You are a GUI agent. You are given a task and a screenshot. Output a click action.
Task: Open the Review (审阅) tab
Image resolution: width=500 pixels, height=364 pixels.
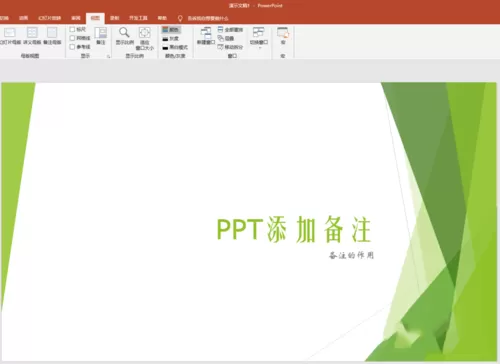76,18
